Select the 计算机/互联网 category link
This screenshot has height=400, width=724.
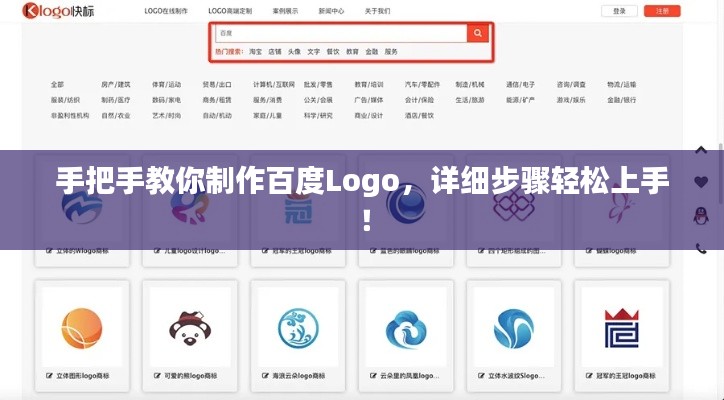click(x=274, y=85)
